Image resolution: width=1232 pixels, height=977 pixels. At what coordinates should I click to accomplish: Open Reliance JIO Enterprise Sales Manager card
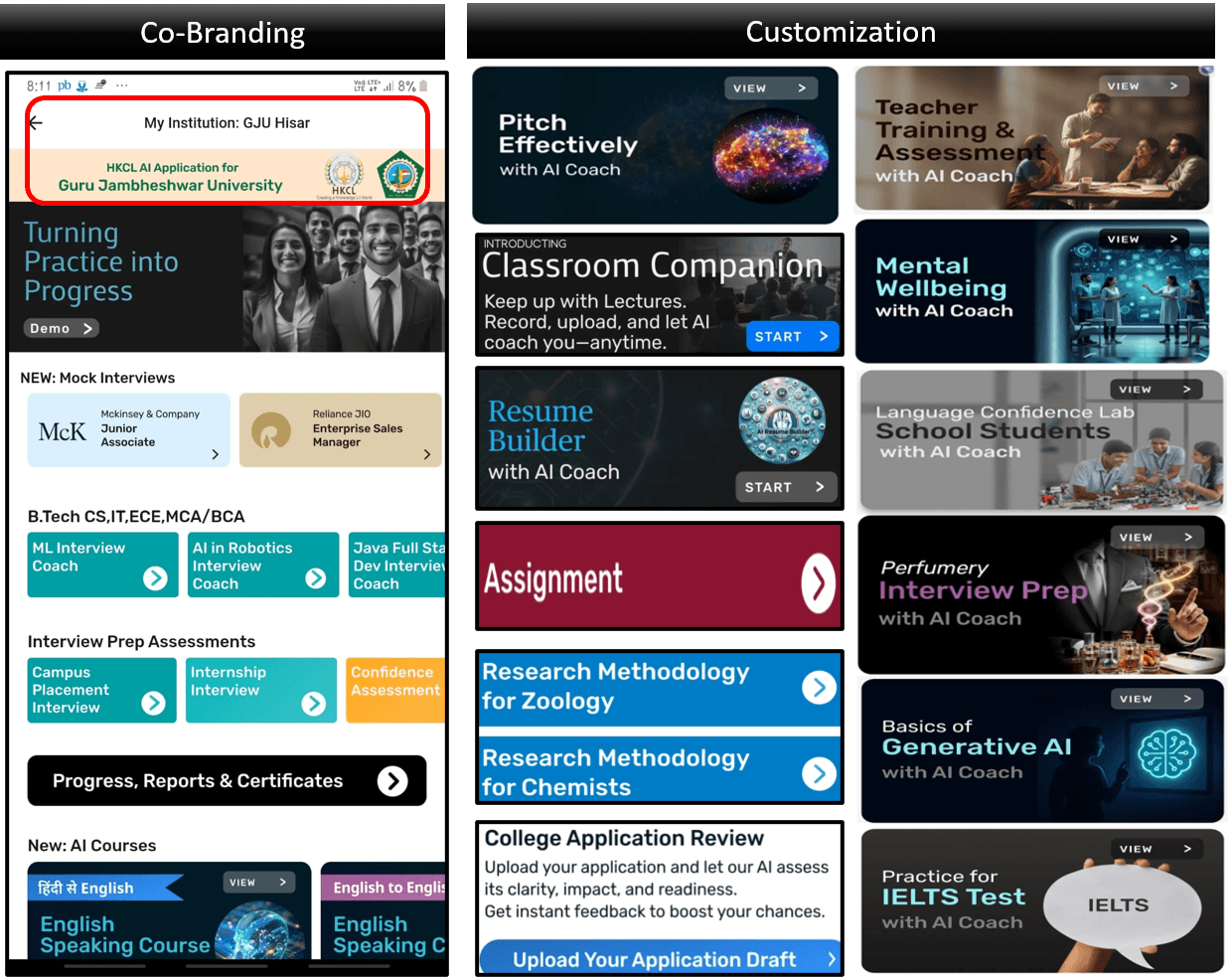point(341,429)
